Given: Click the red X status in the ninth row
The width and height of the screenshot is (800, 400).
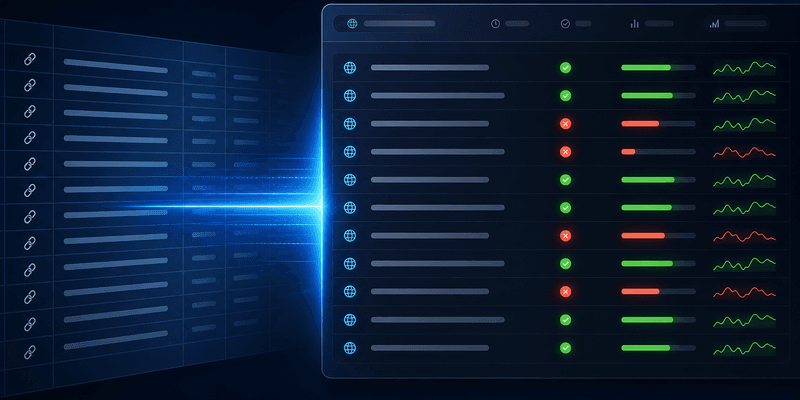Looking at the screenshot, I should 565,292.
